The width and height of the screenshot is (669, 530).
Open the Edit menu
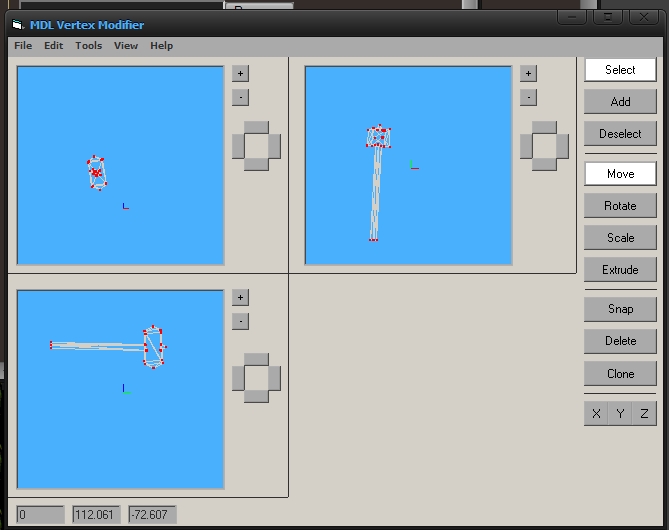(x=54, y=46)
